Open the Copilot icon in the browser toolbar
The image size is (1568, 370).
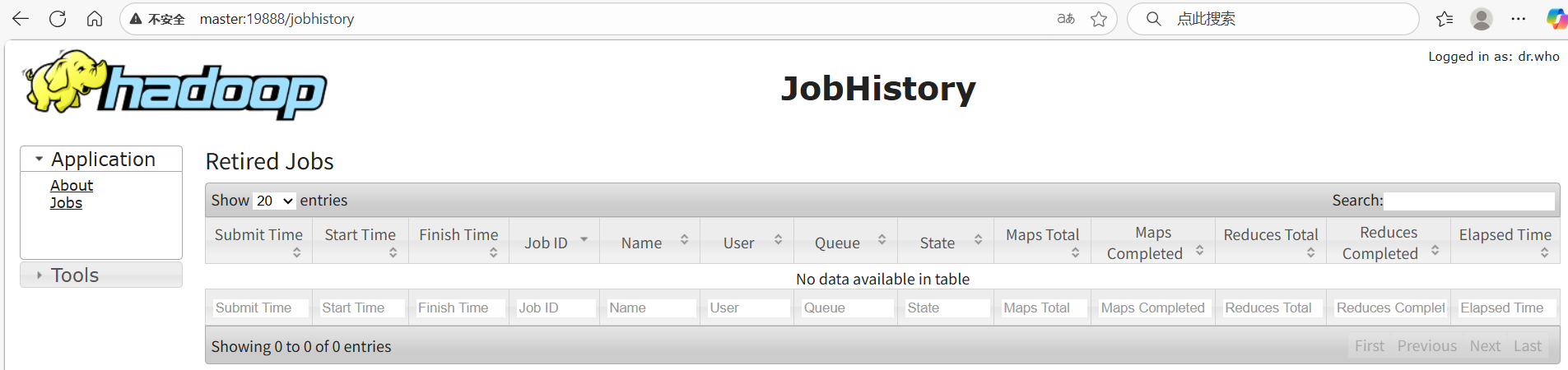tap(1556, 19)
